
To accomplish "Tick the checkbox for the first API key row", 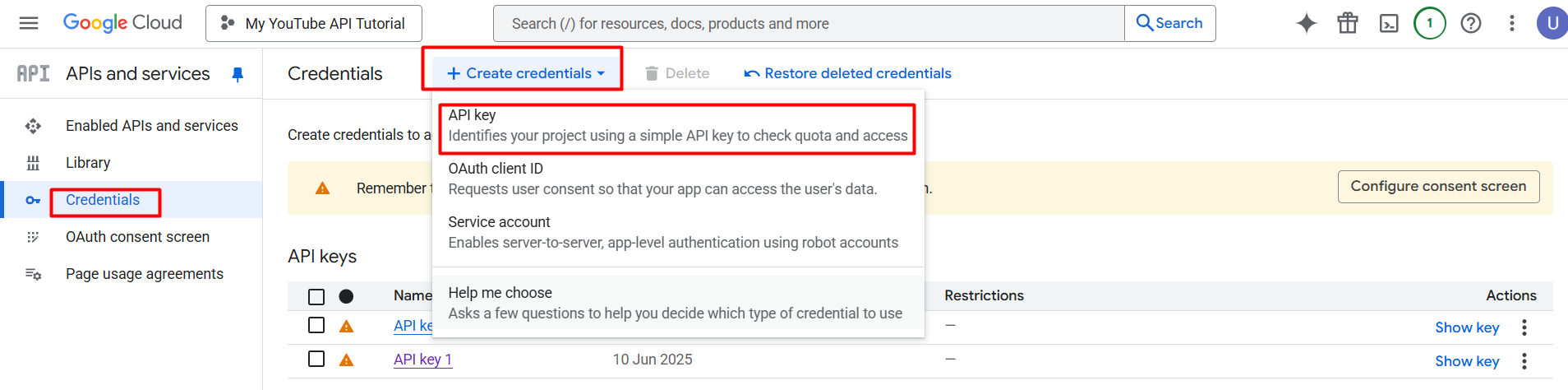I will (x=316, y=325).
